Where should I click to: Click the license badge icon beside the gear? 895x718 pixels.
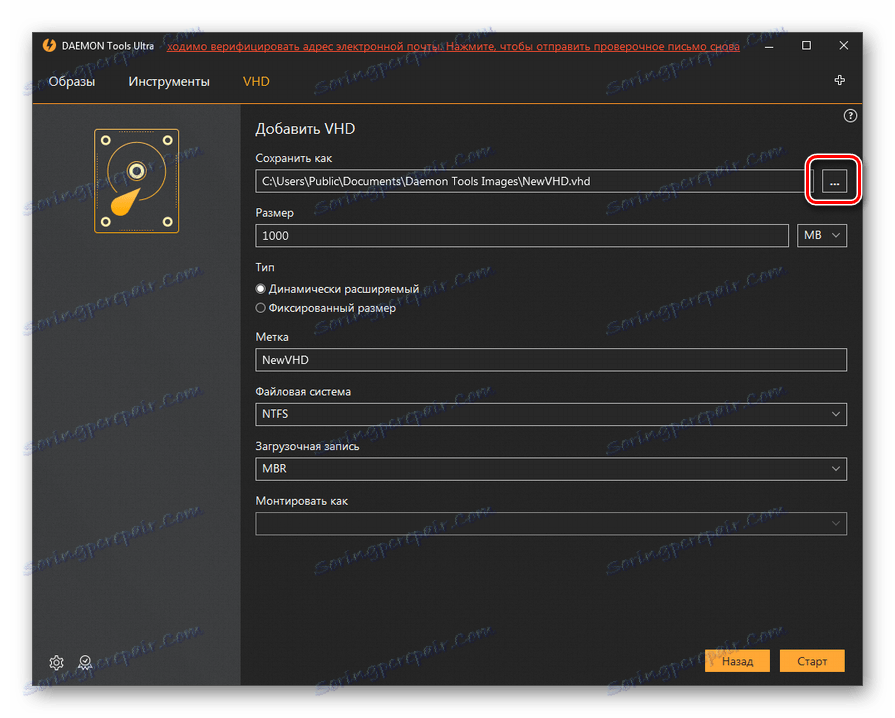[85, 662]
